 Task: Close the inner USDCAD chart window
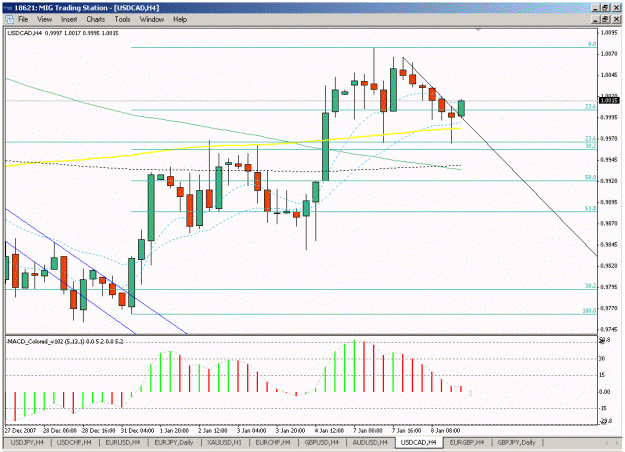pos(616,19)
